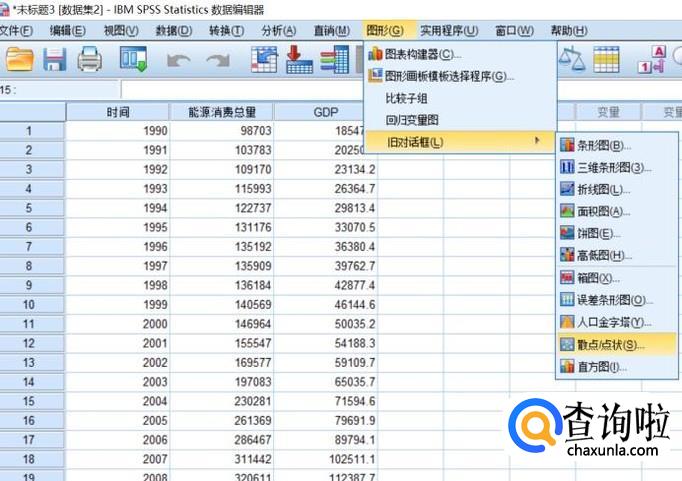
Task: Select 直方图(I) in submenu
Action: pos(617,367)
